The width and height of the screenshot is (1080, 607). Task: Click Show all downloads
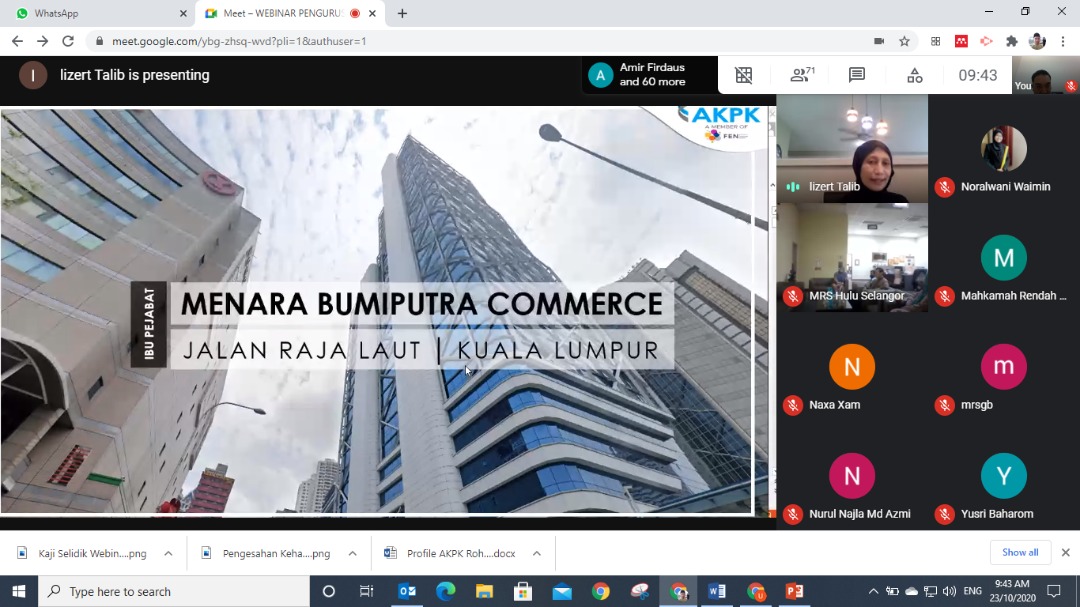coord(1020,553)
